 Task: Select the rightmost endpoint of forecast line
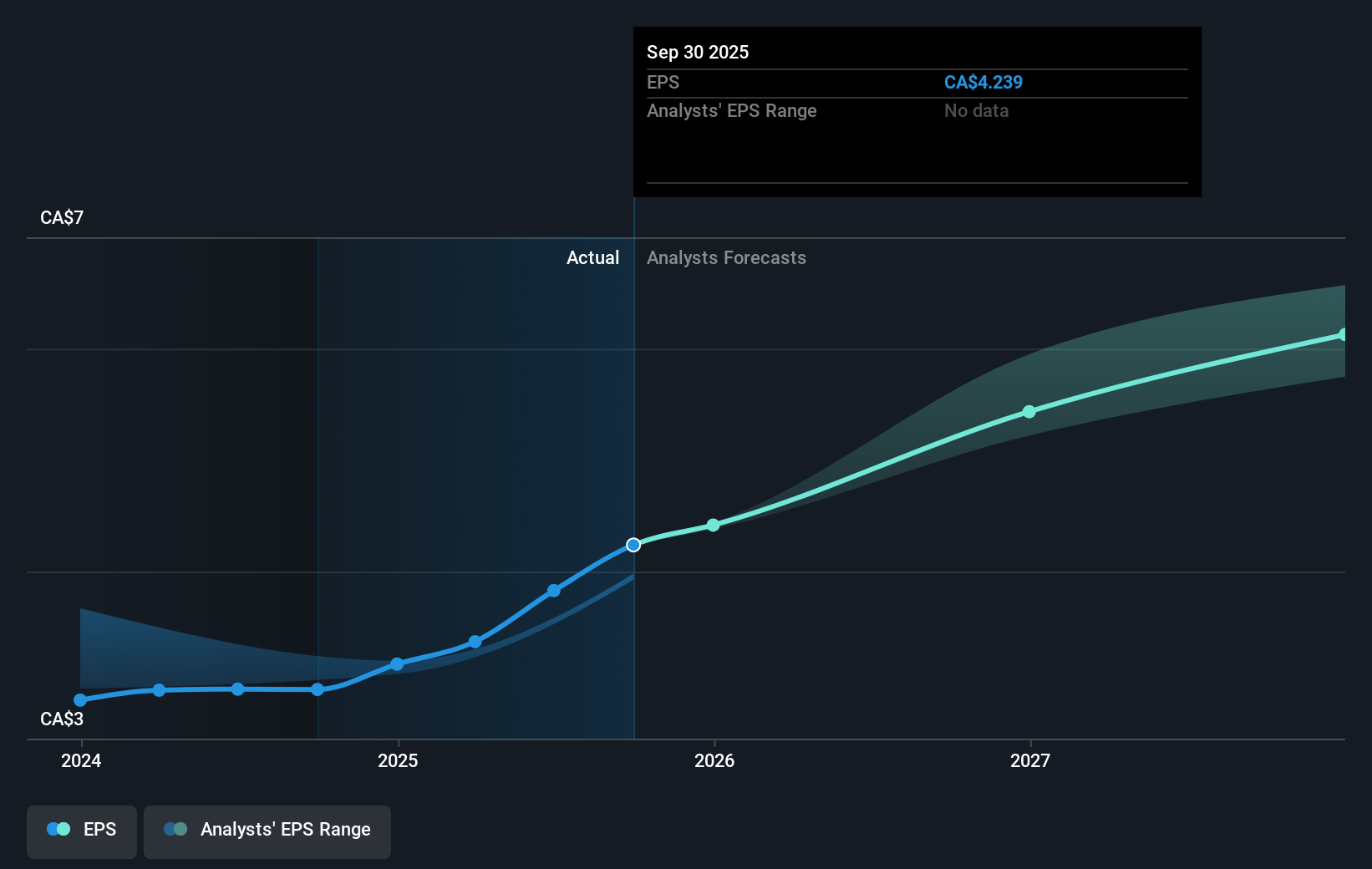click(x=1344, y=335)
